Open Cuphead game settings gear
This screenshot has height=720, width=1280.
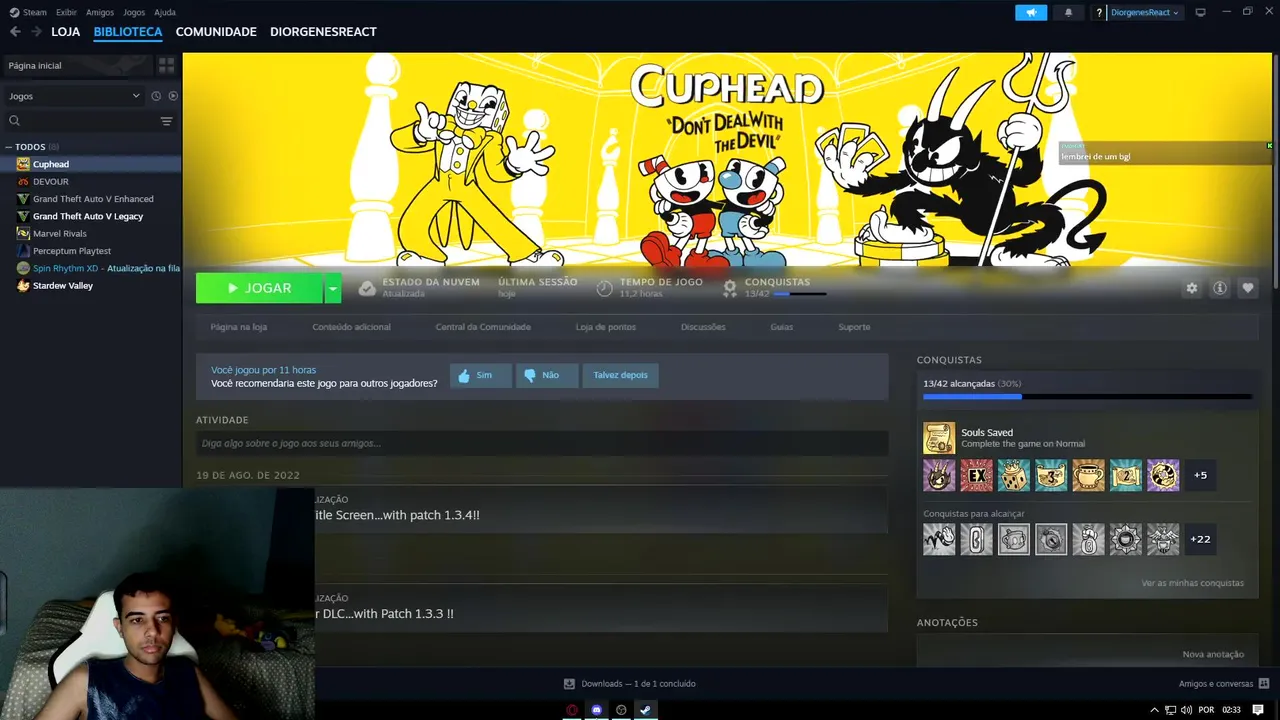click(x=1191, y=288)
